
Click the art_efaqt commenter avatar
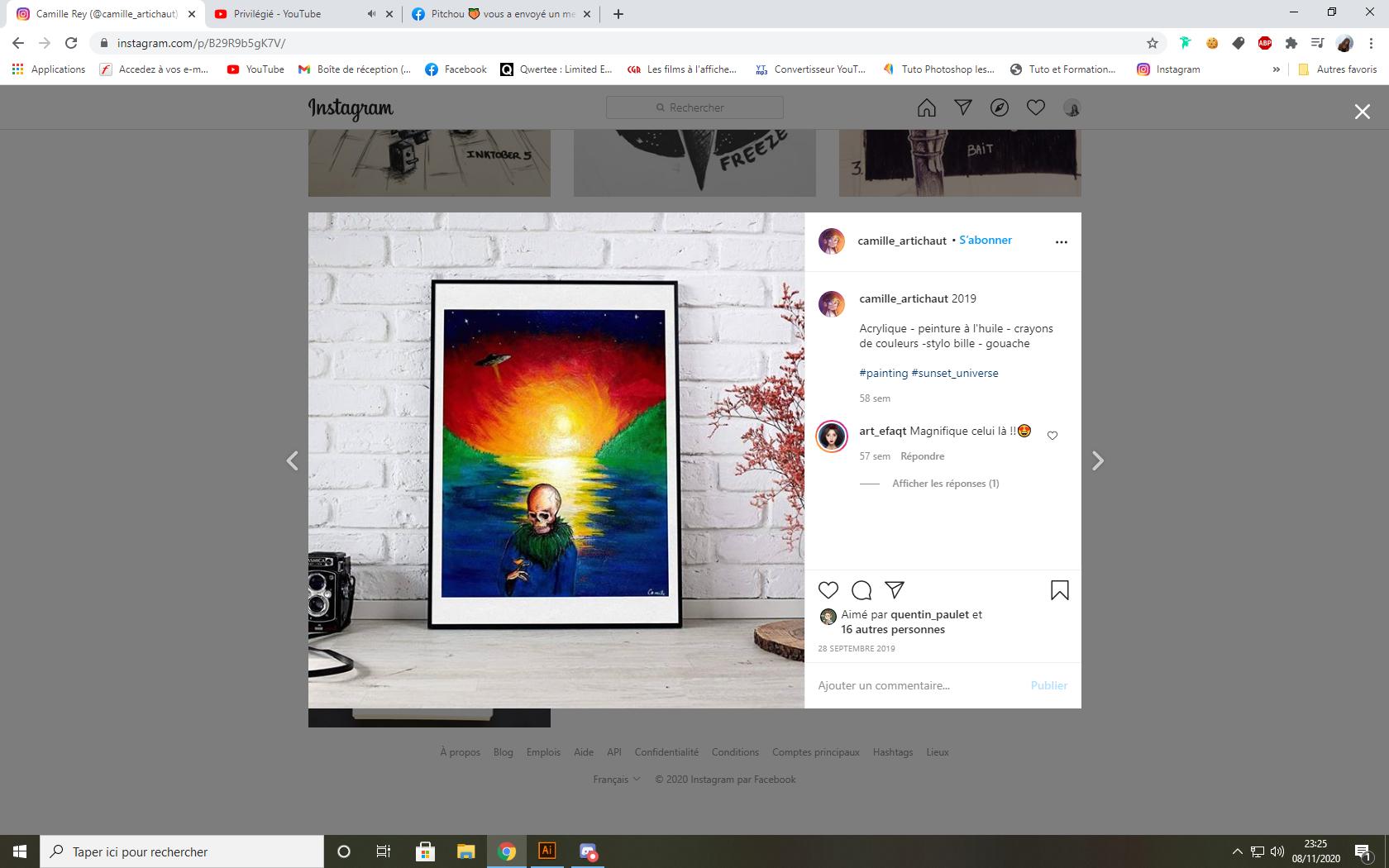tap(832, 436)
